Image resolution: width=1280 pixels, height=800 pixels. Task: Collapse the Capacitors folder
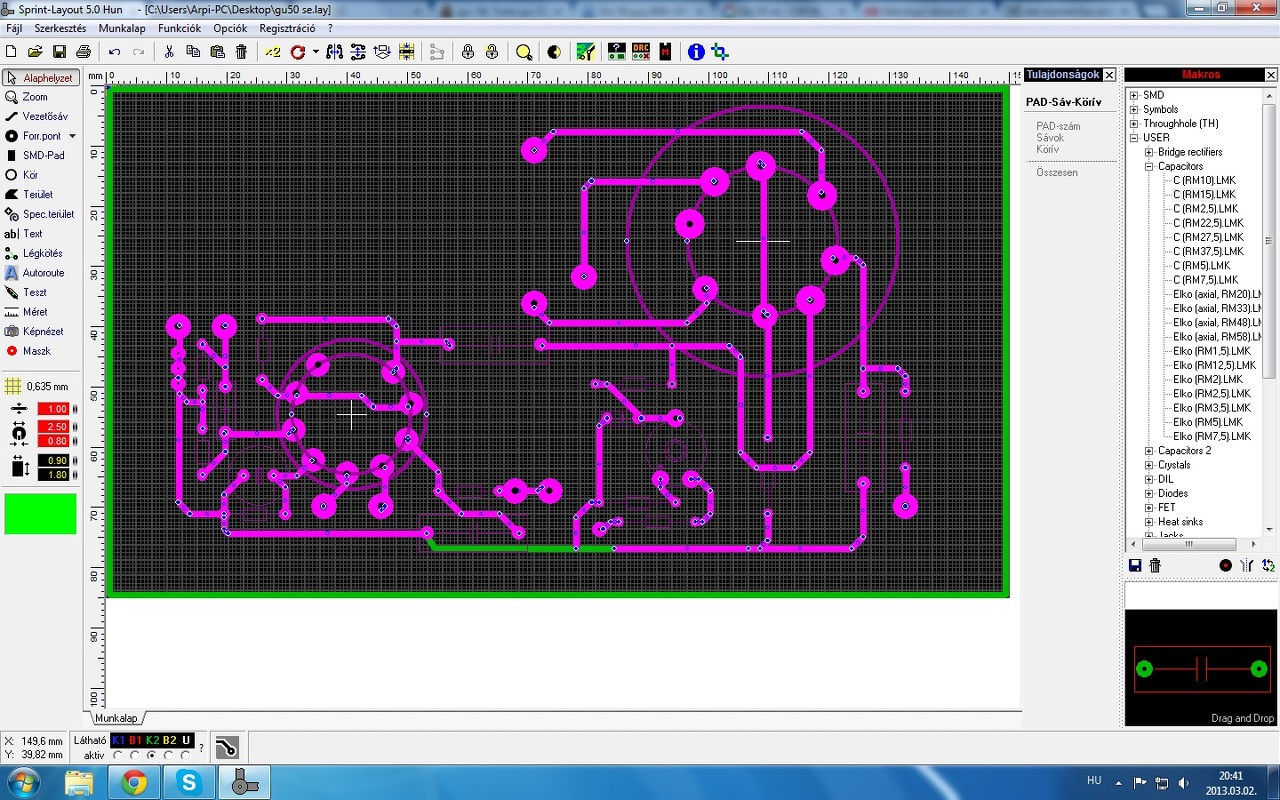point(1149,167)
